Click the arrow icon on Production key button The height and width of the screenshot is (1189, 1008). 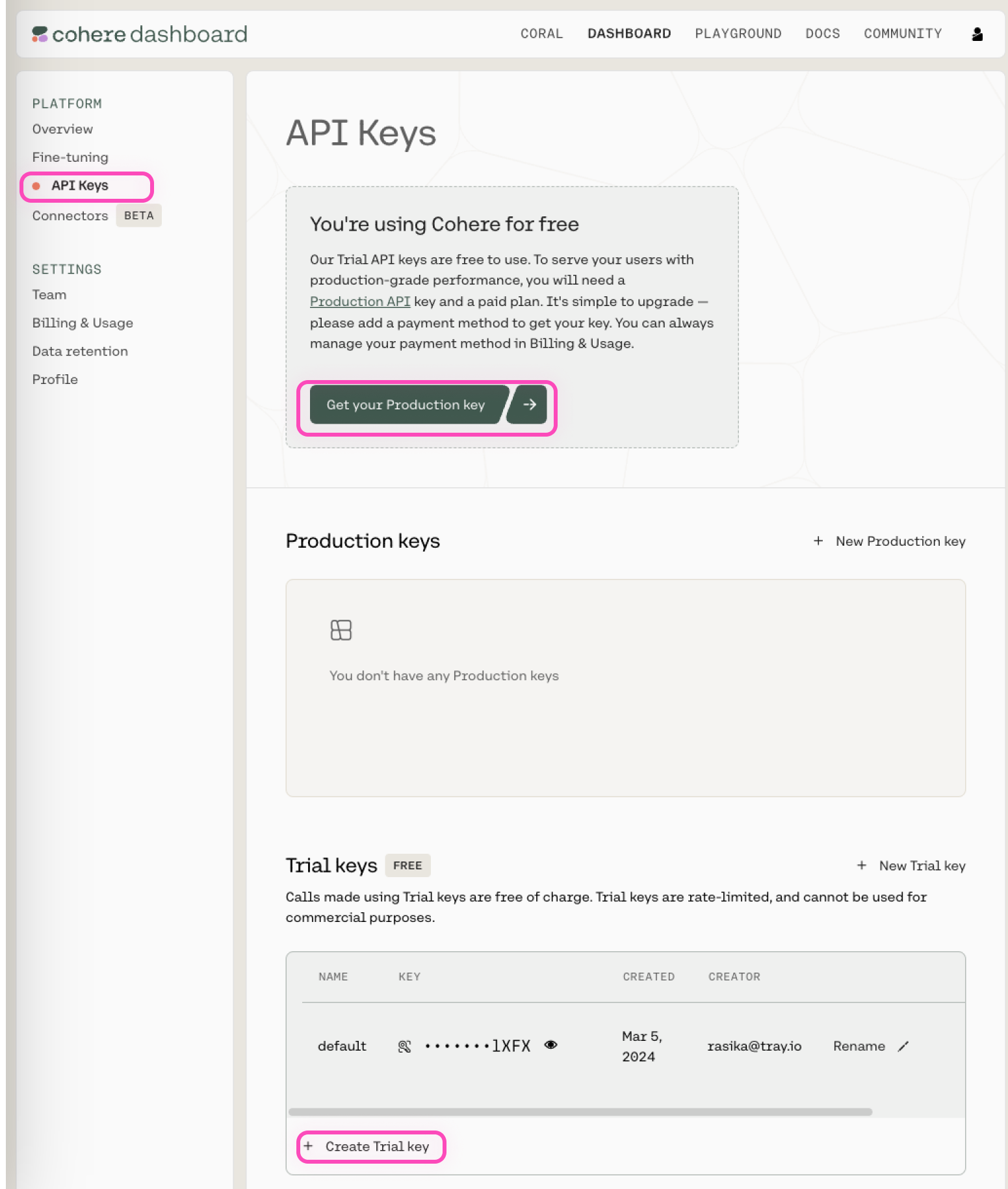(529, 405)
